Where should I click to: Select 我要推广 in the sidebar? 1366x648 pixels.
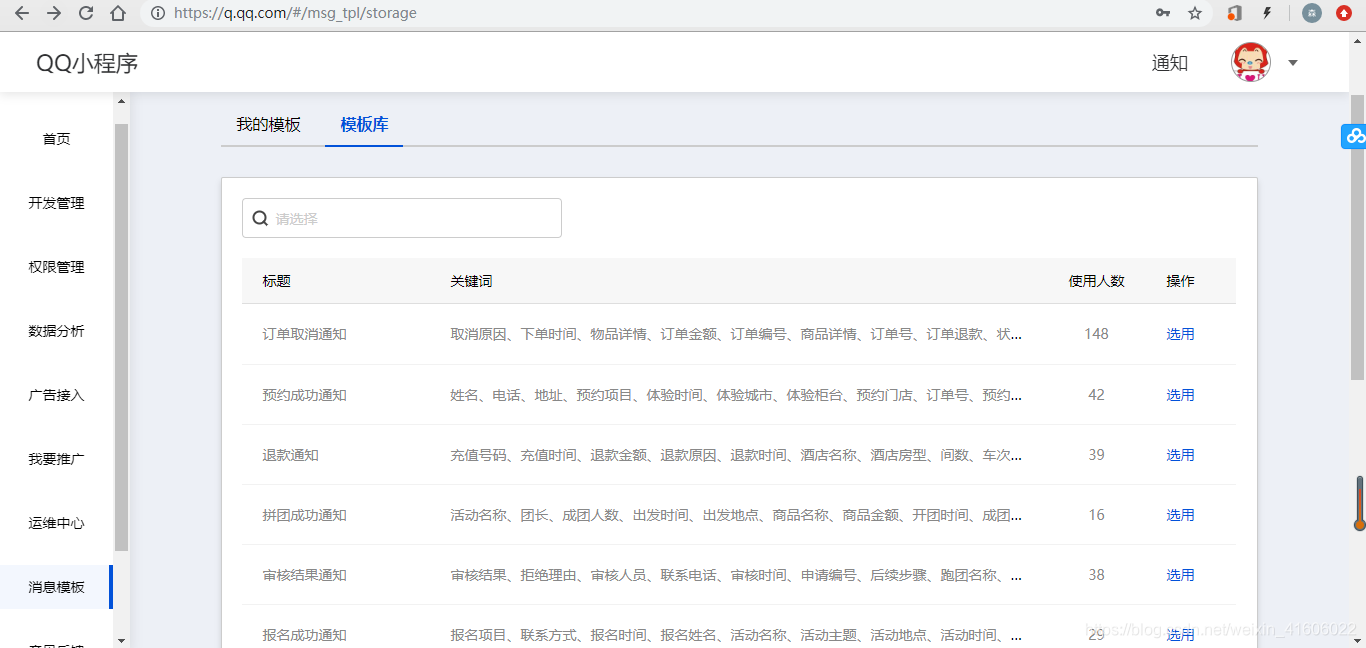click(x=57, y=459)
